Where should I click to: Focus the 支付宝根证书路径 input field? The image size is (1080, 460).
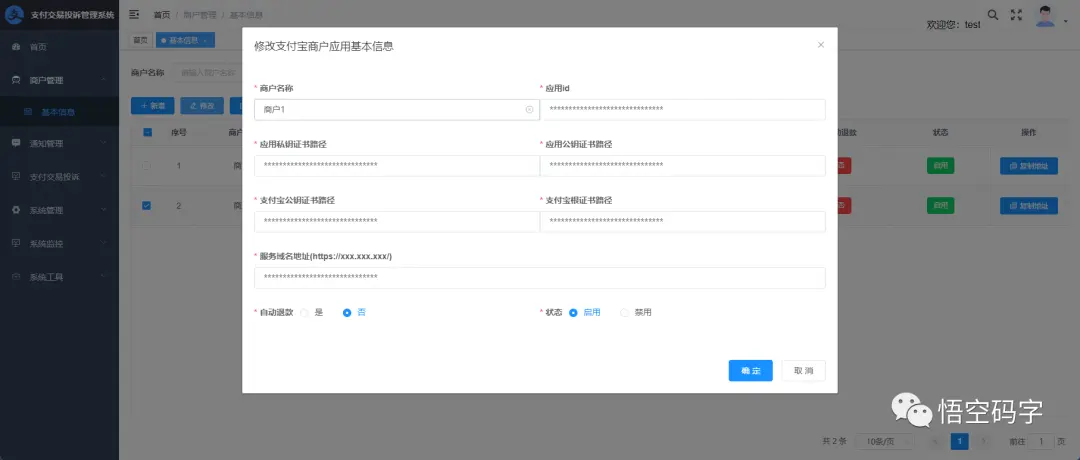point(683,221)
